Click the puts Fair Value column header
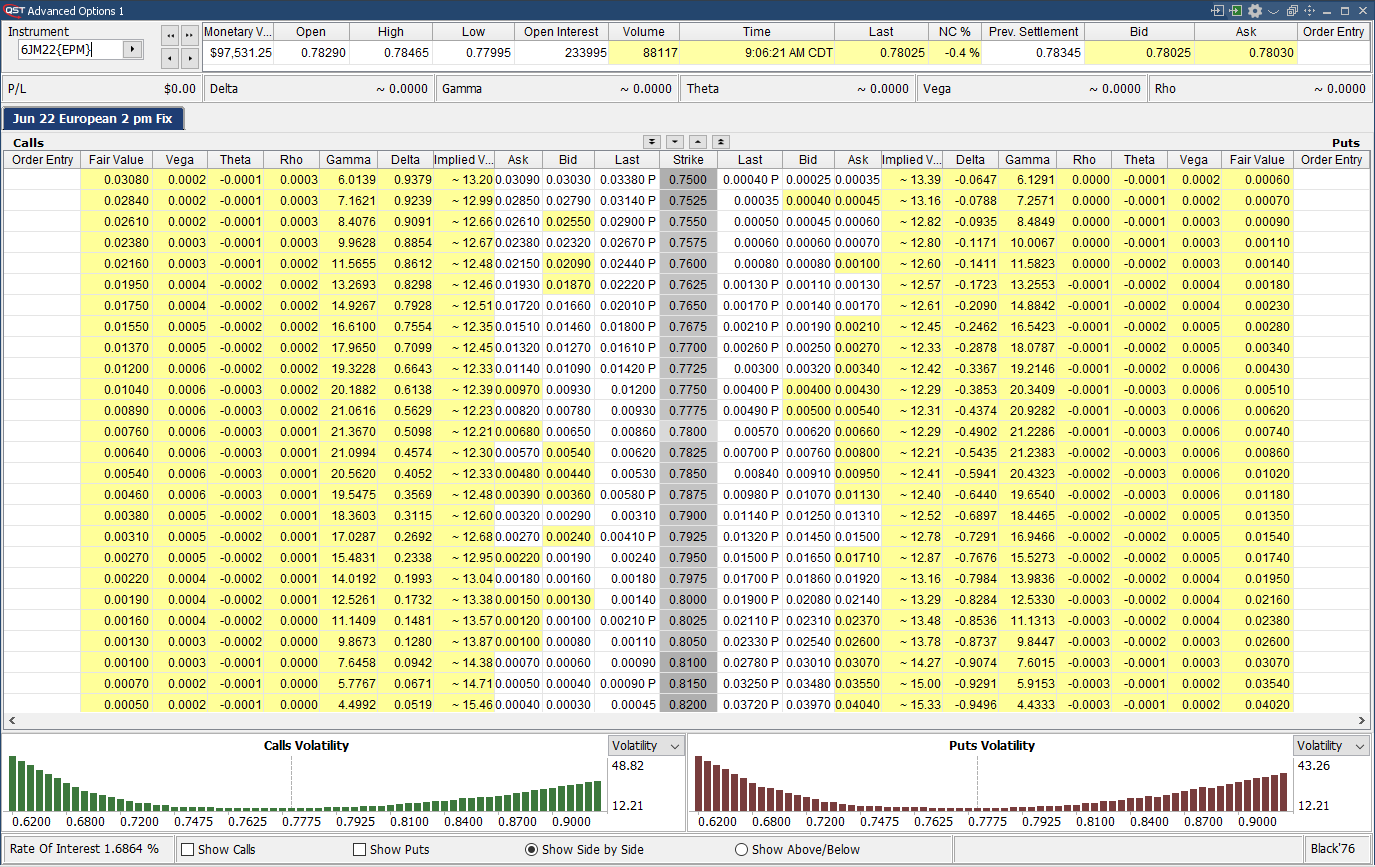The image size is (1375, 867). coord(1257,160)
